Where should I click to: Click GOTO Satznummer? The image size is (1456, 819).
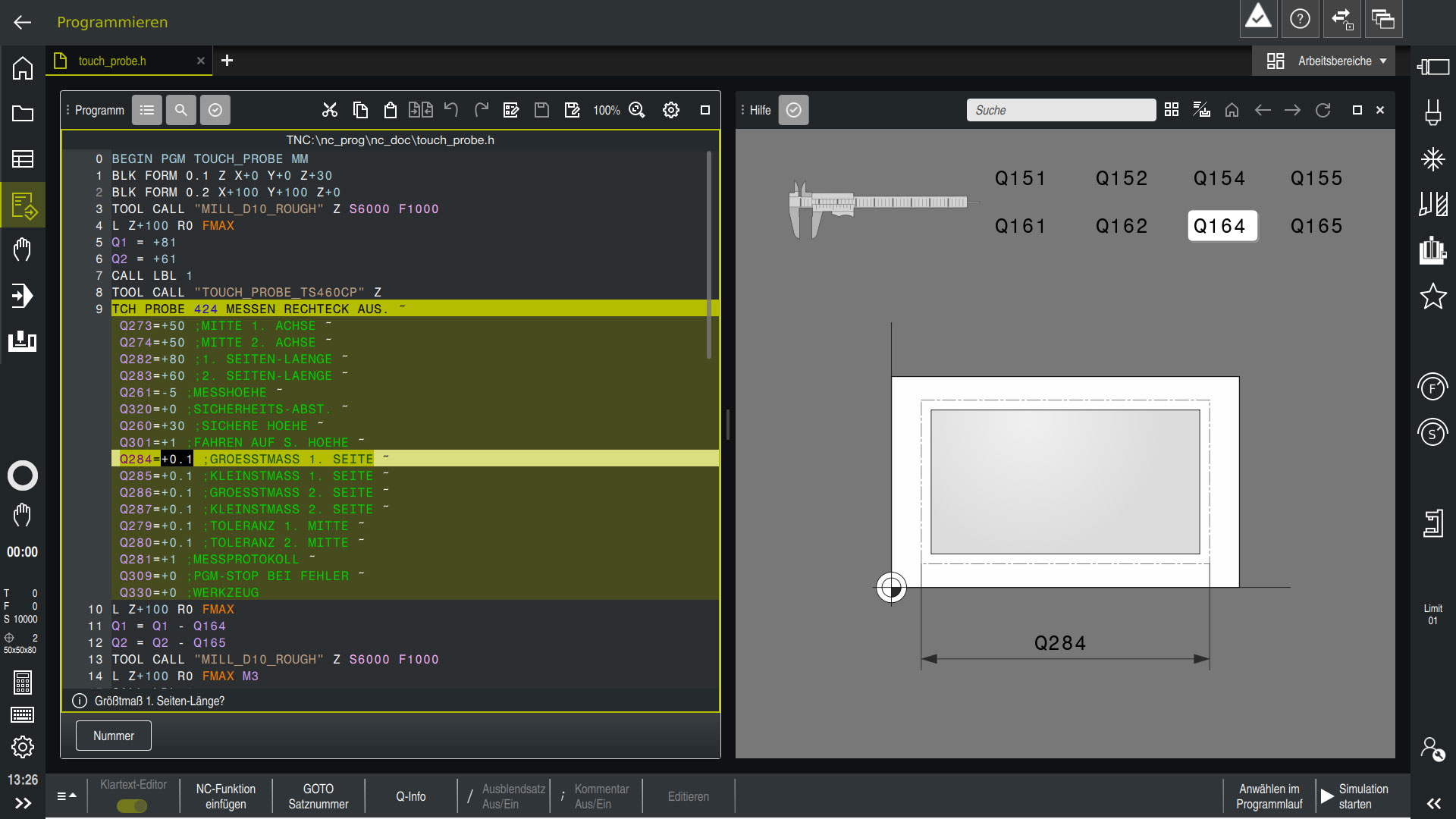tap(318, 796)
